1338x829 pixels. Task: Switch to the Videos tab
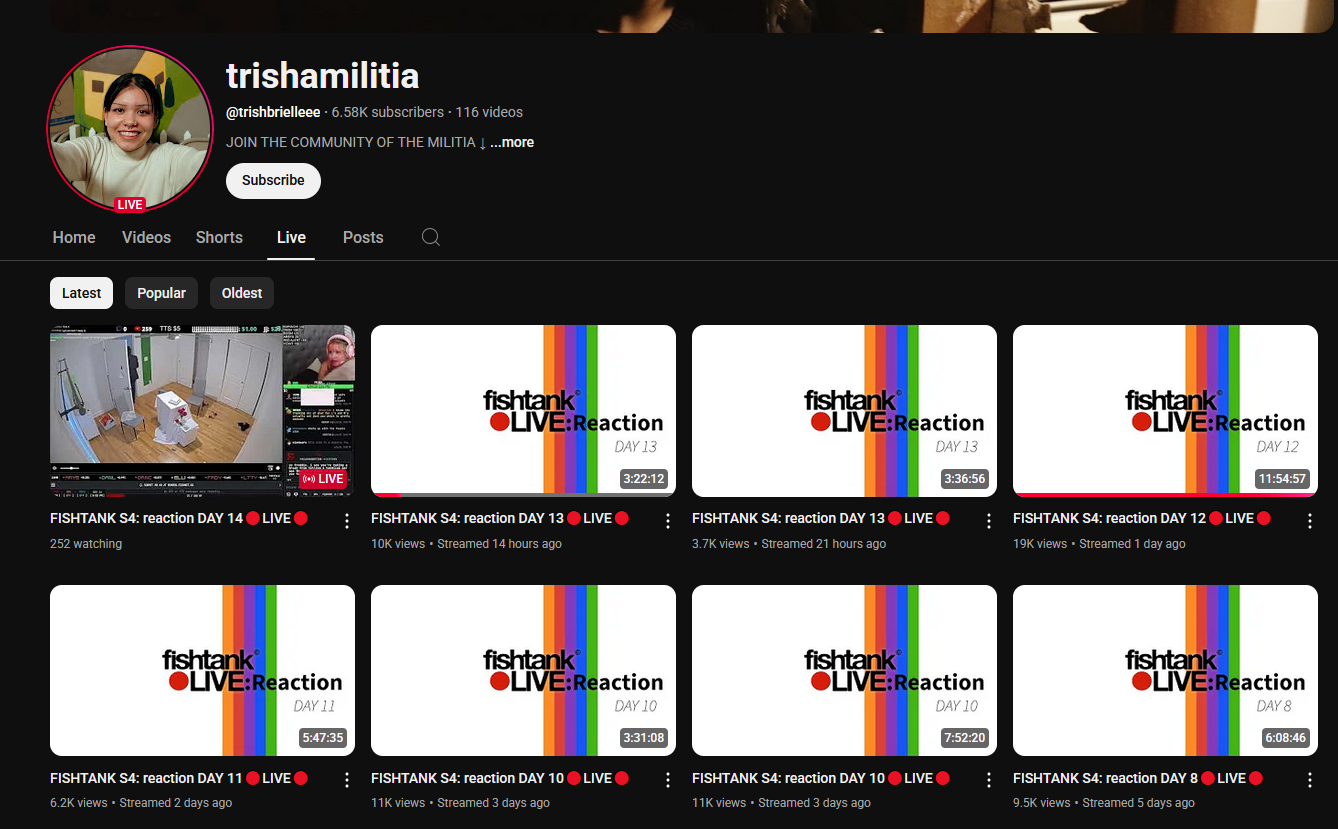(x=146, y=237)
